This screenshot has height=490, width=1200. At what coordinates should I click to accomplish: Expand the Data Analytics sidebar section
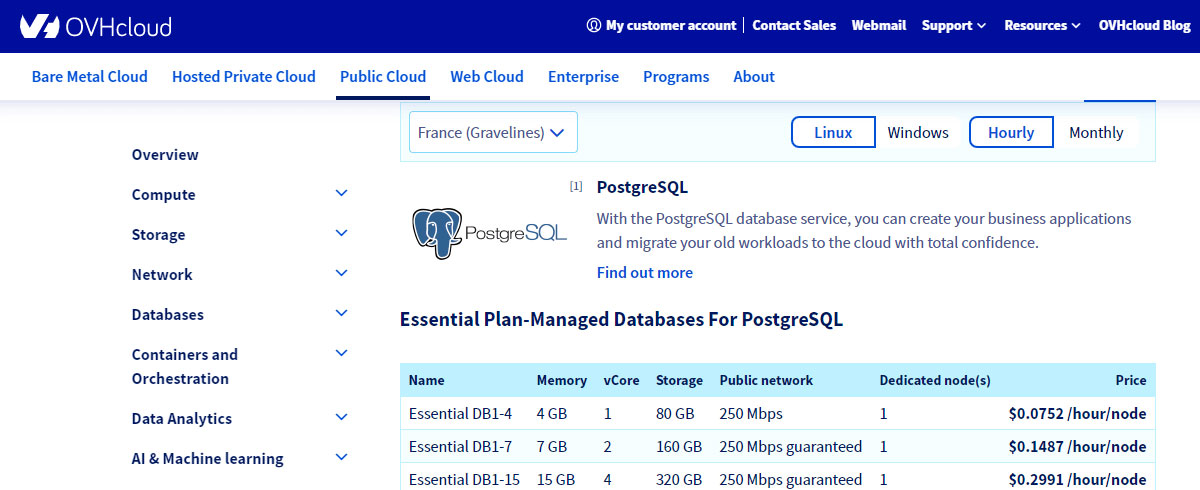coord(342,417)
